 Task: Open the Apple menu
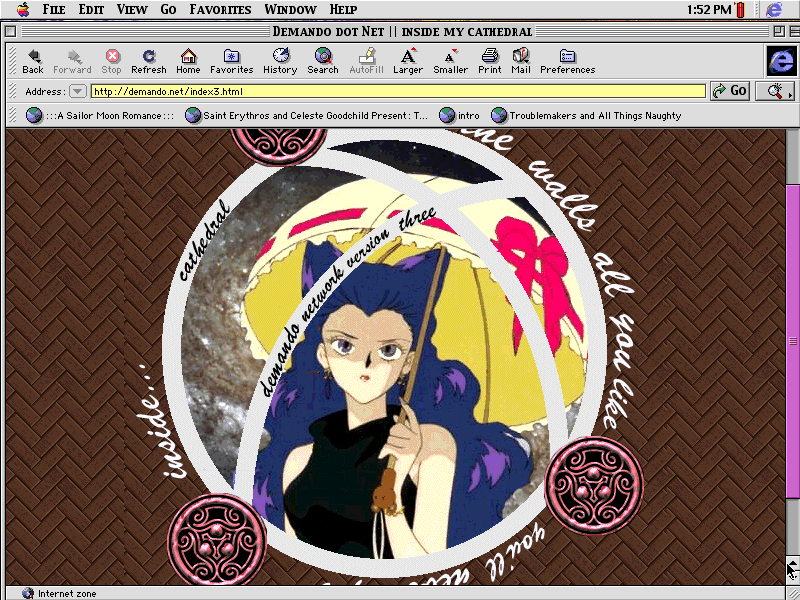[x=22, y=9]
